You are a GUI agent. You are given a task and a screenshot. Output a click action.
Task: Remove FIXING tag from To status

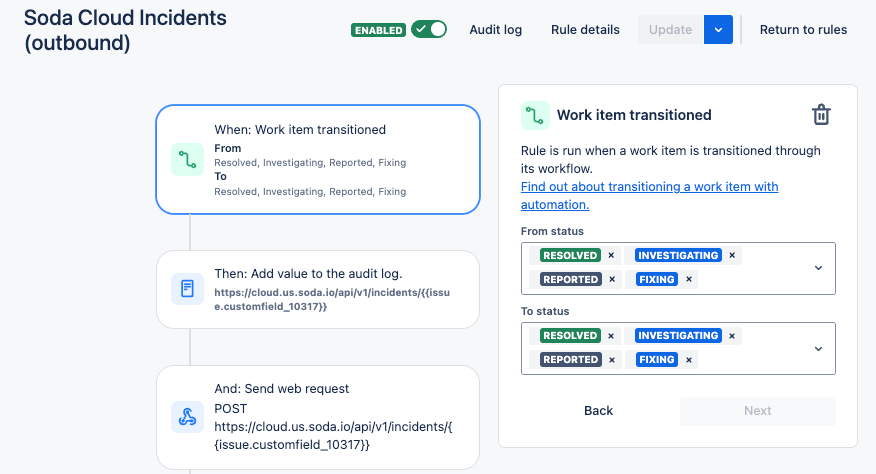689,360
